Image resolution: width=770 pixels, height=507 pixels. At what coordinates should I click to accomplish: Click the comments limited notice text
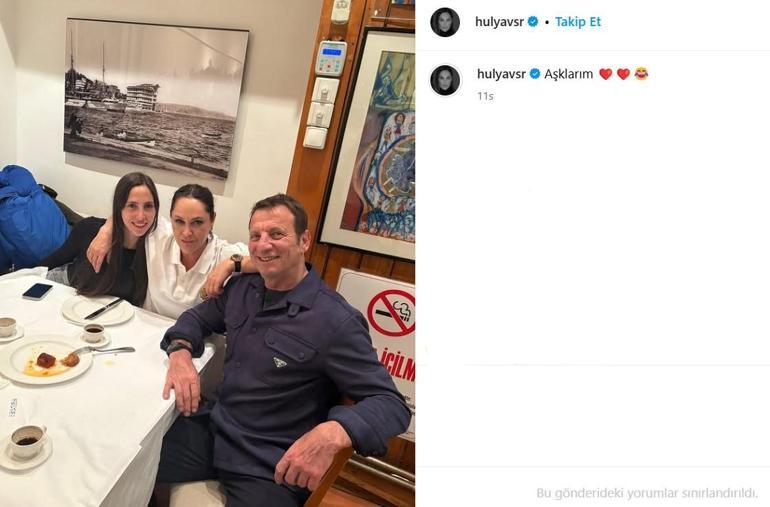click(647, 493)
